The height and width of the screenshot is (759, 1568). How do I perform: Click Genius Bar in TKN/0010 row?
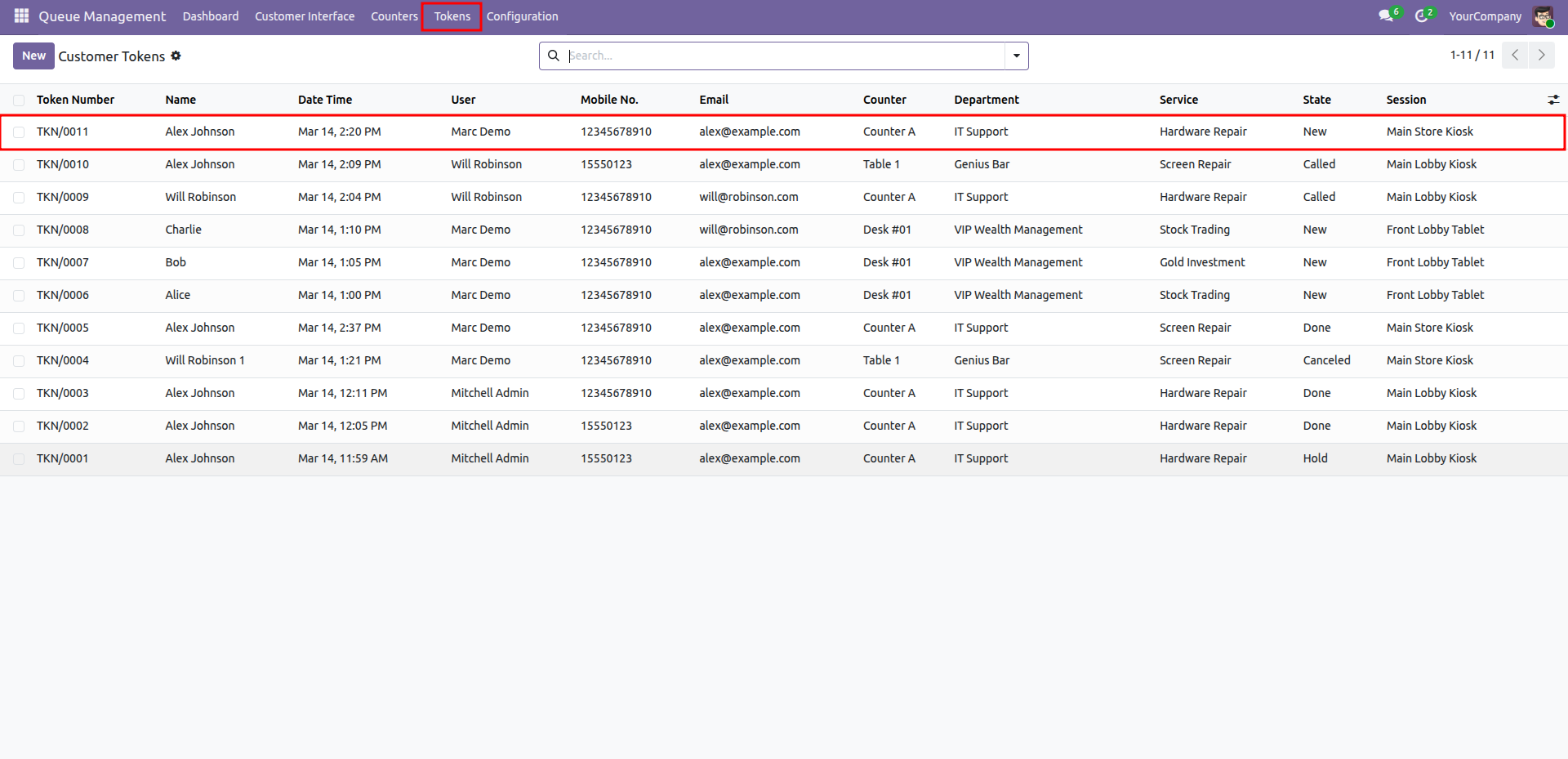[982, 164]
